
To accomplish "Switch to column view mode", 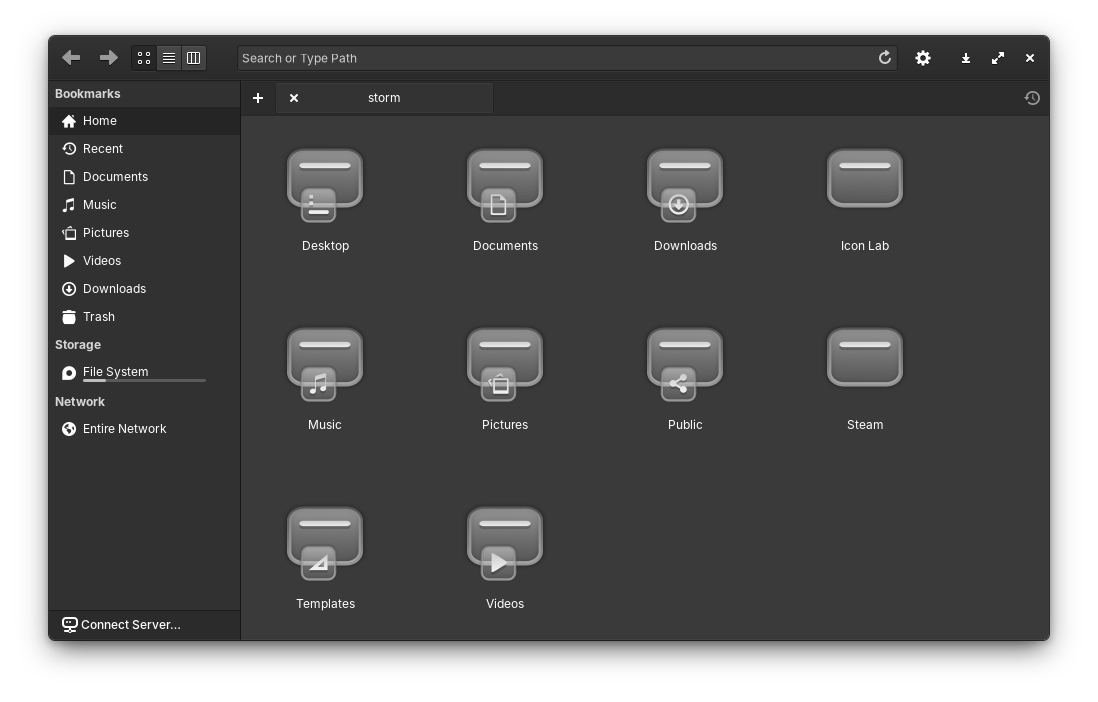I will [194, 58].
